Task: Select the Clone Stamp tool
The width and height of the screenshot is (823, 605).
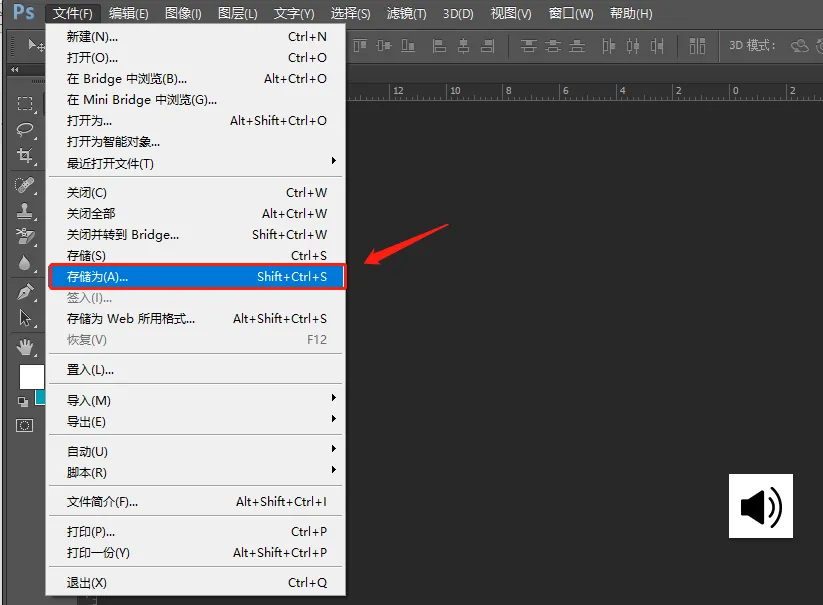Action: pos(25,211)
